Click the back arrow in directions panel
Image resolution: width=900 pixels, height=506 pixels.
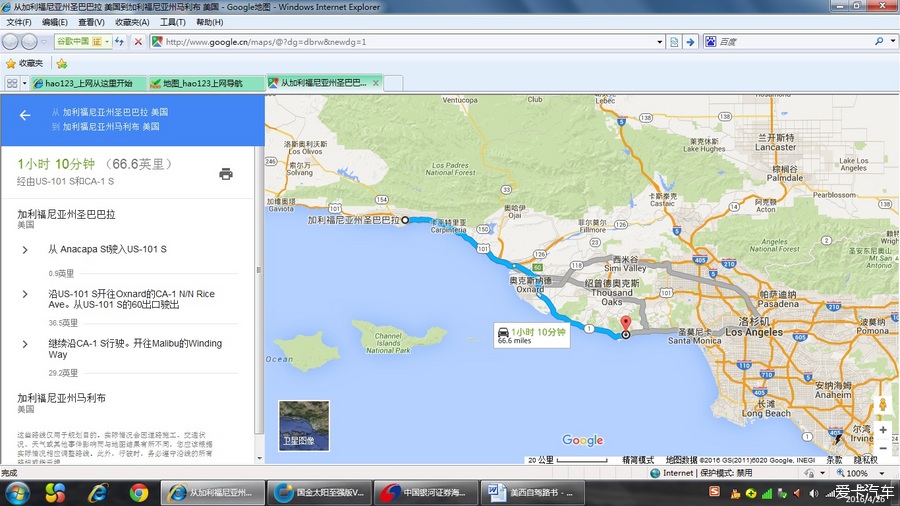25,116
